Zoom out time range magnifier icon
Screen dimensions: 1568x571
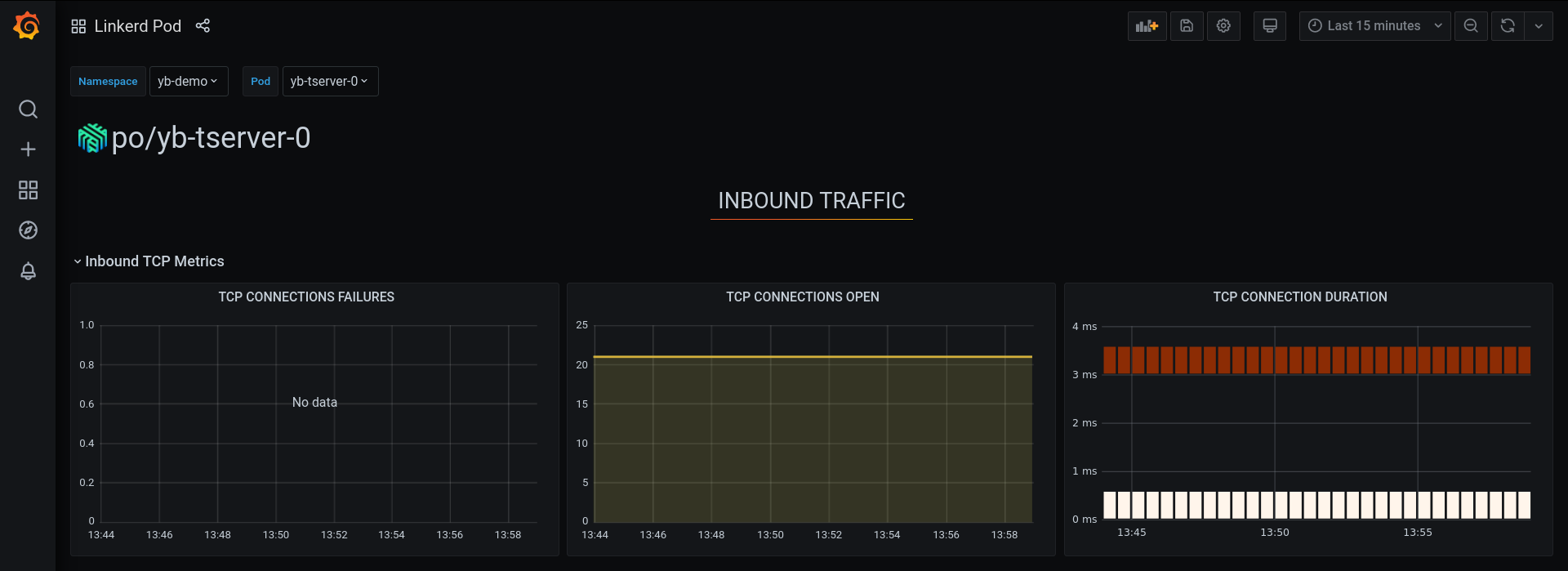(1471, 26)
